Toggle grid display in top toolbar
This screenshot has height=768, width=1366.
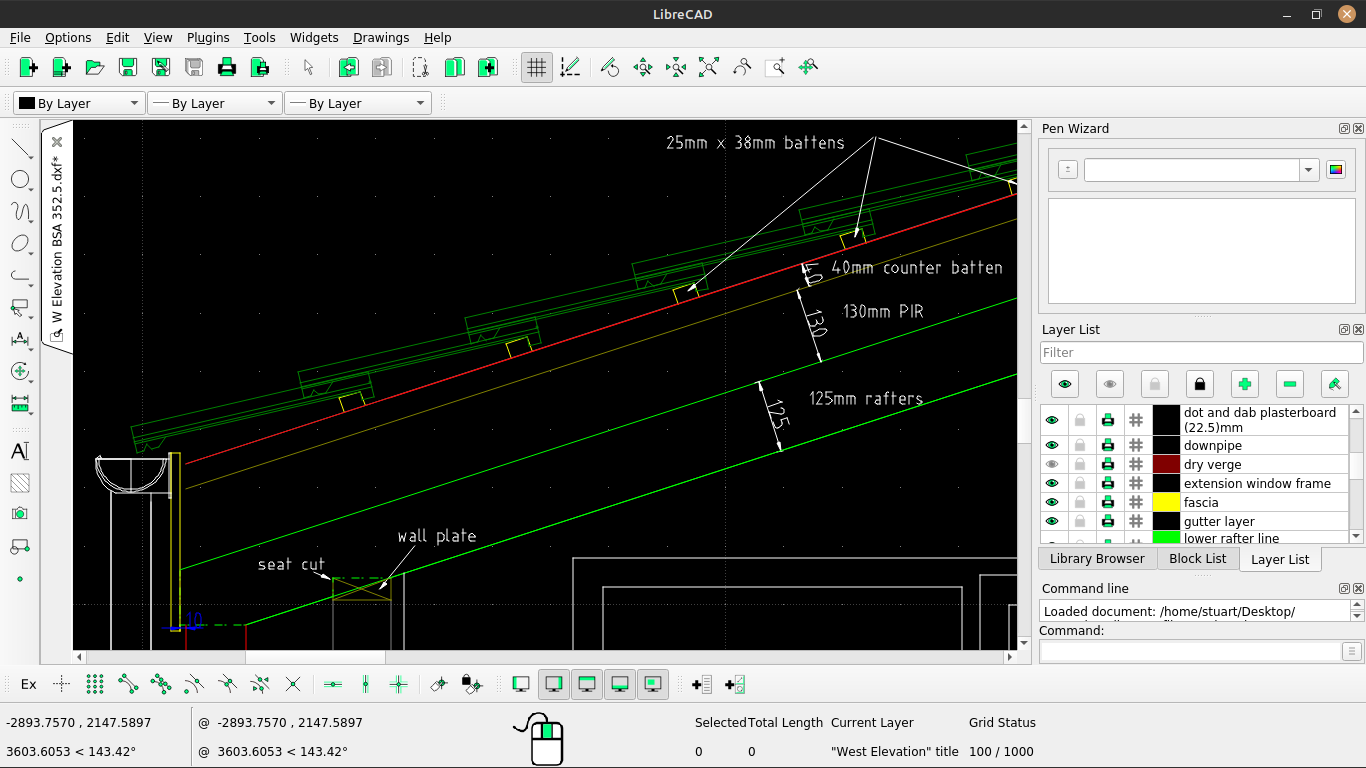[x=537, y=68]
